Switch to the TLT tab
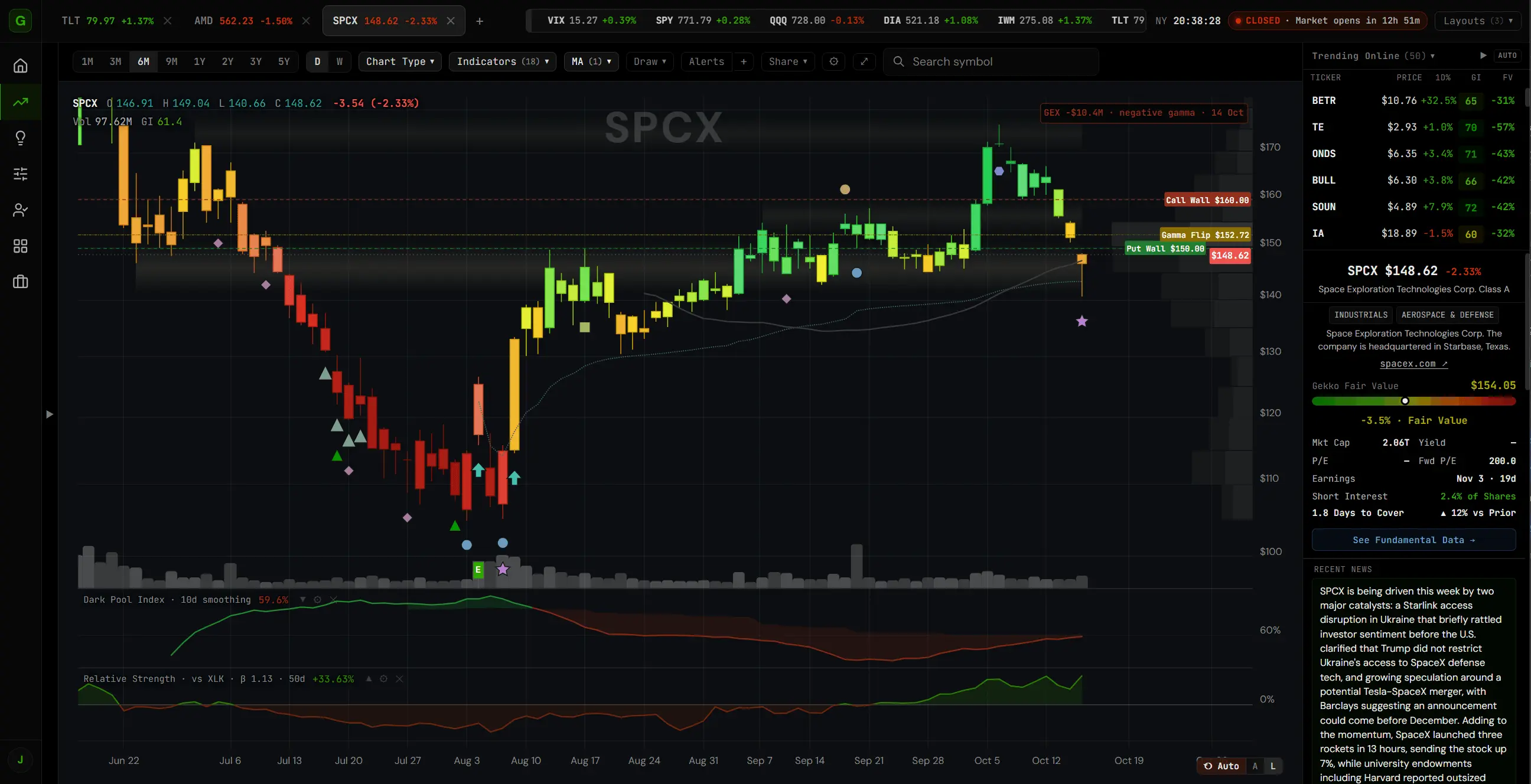Screen dimensions: 1531x784 tap(108, 21)
